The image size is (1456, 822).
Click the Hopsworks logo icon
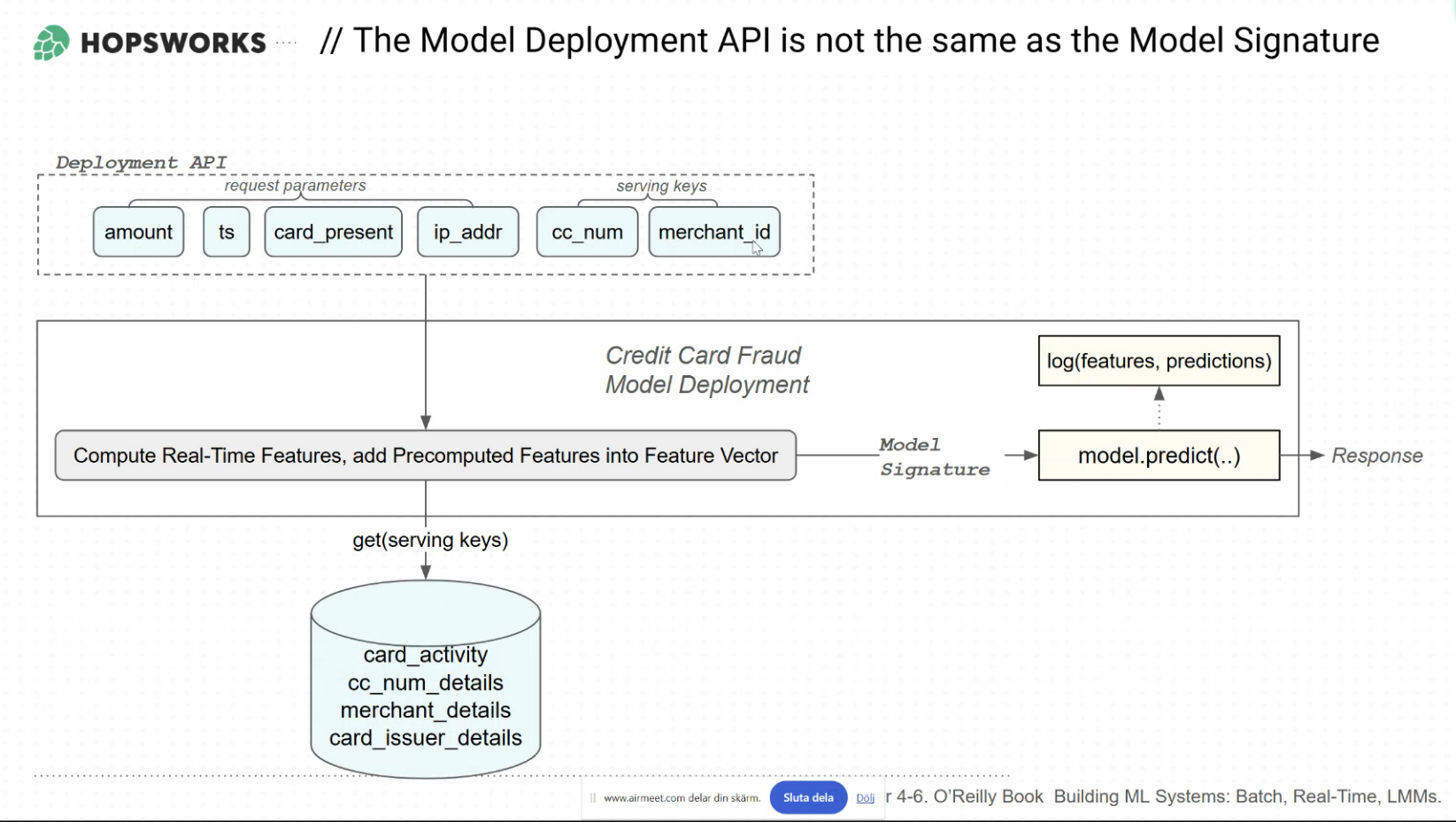point(51,42)
